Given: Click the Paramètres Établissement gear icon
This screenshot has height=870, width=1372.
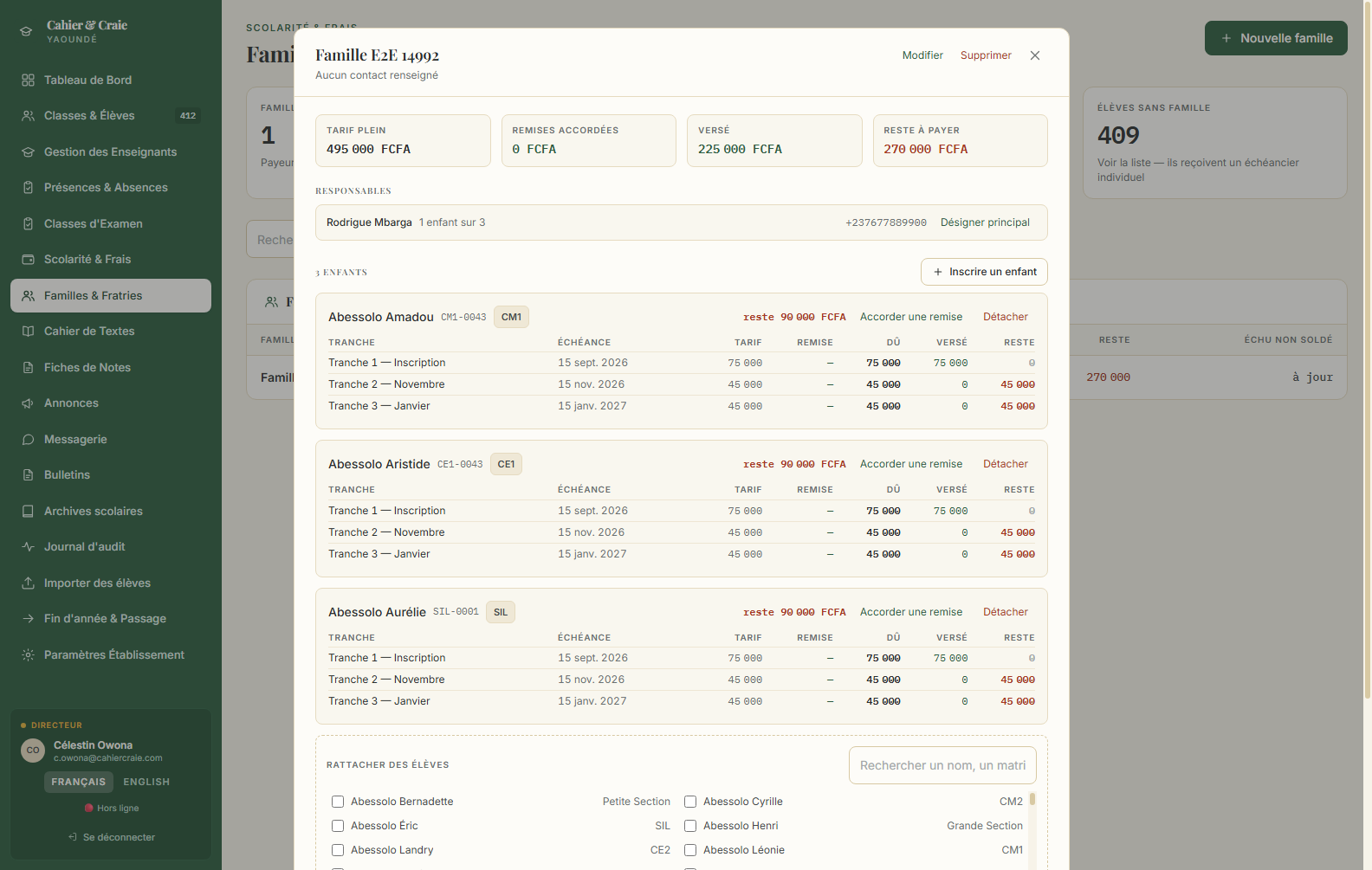Looking at the screenshot, I should point(28,655).
